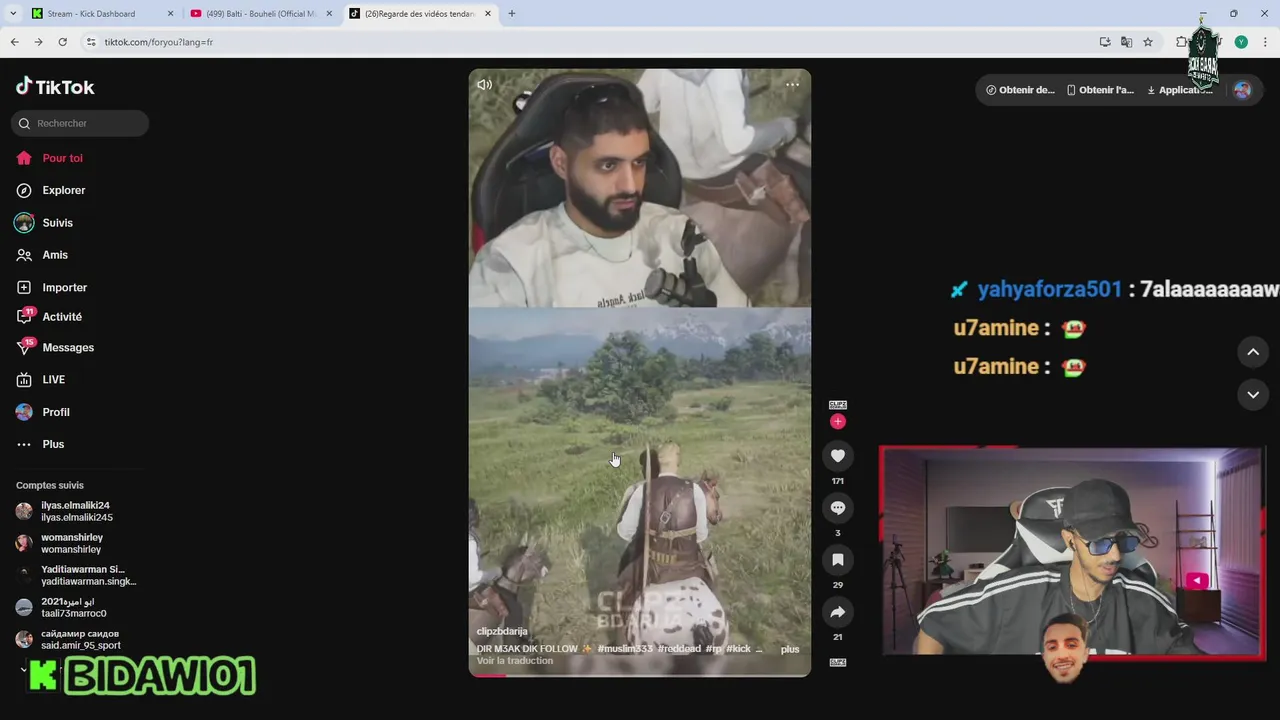Click Voir la traduction
The height and width of the screenshot is (720, 1280).
pos(515,661)
